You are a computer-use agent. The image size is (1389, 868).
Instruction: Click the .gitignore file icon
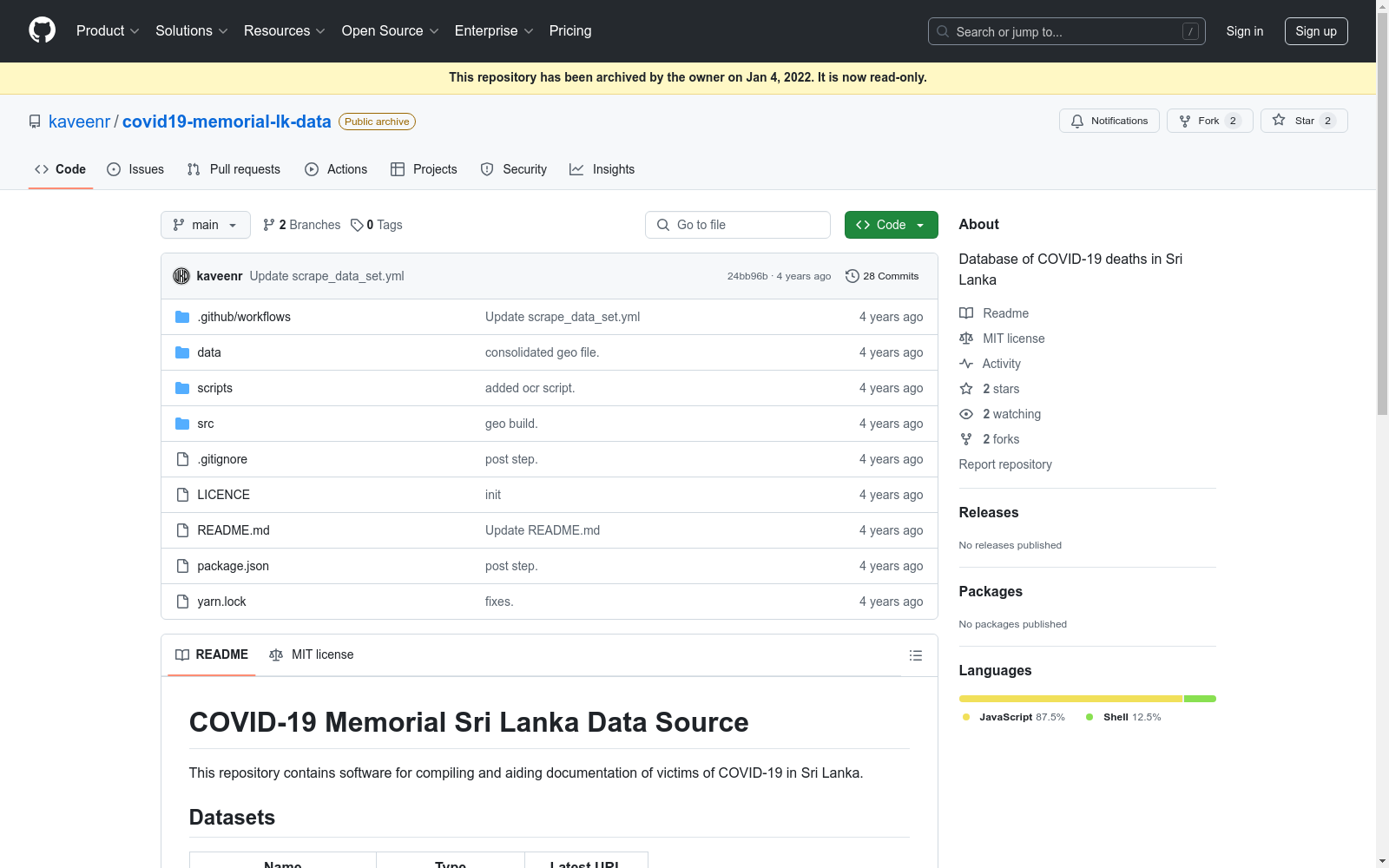coord(182,459)
